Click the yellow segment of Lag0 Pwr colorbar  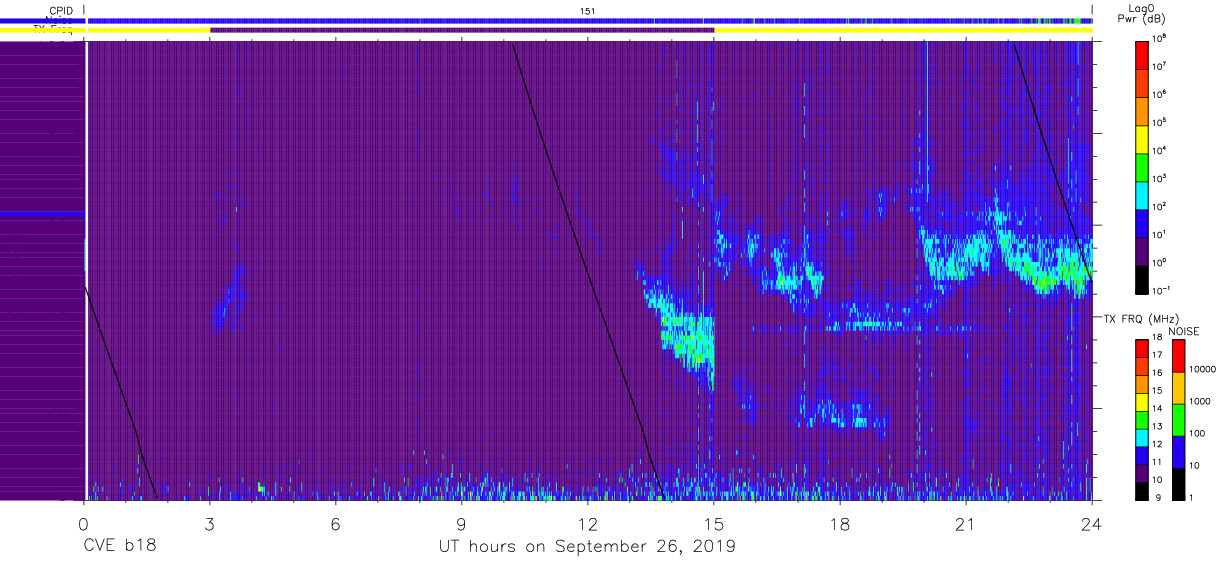1142,138
